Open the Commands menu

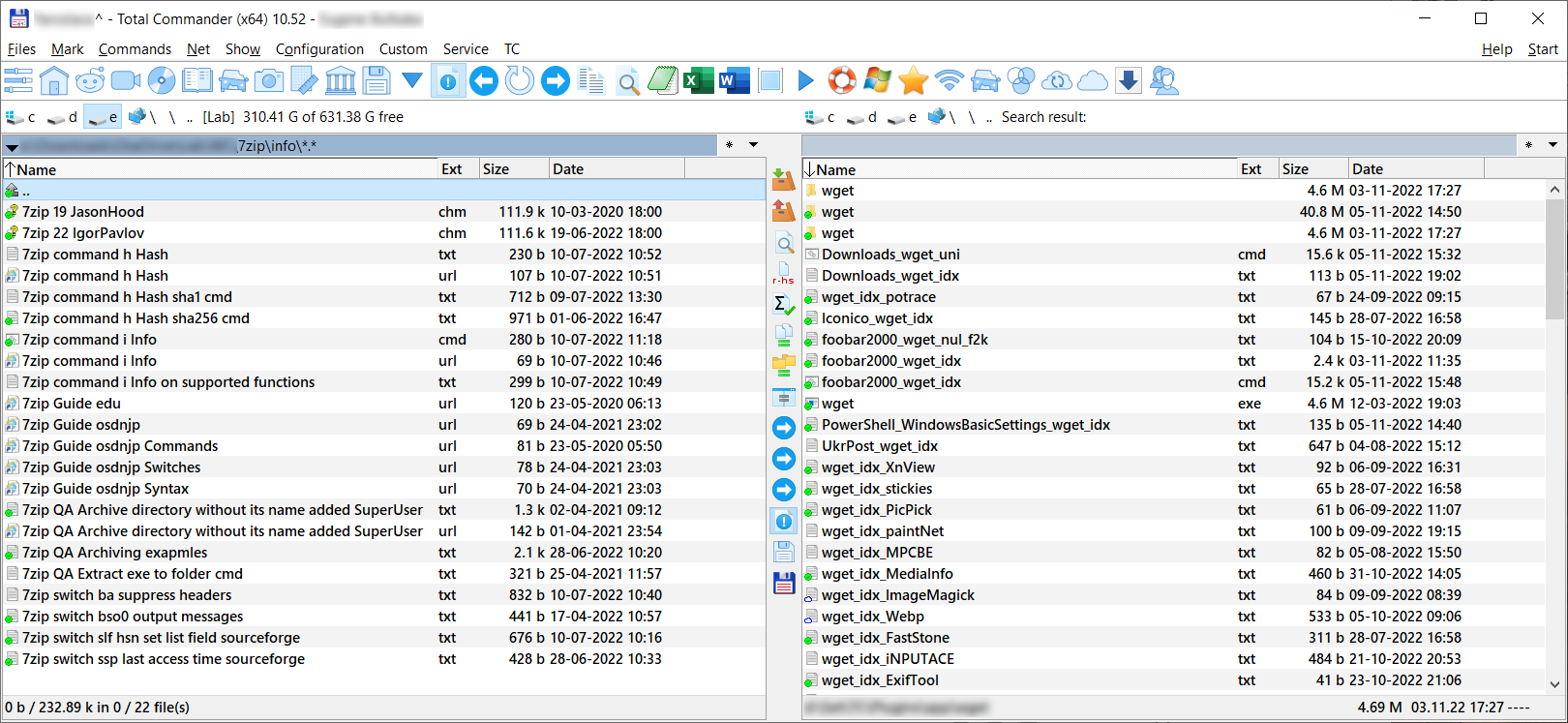(135, 49)
